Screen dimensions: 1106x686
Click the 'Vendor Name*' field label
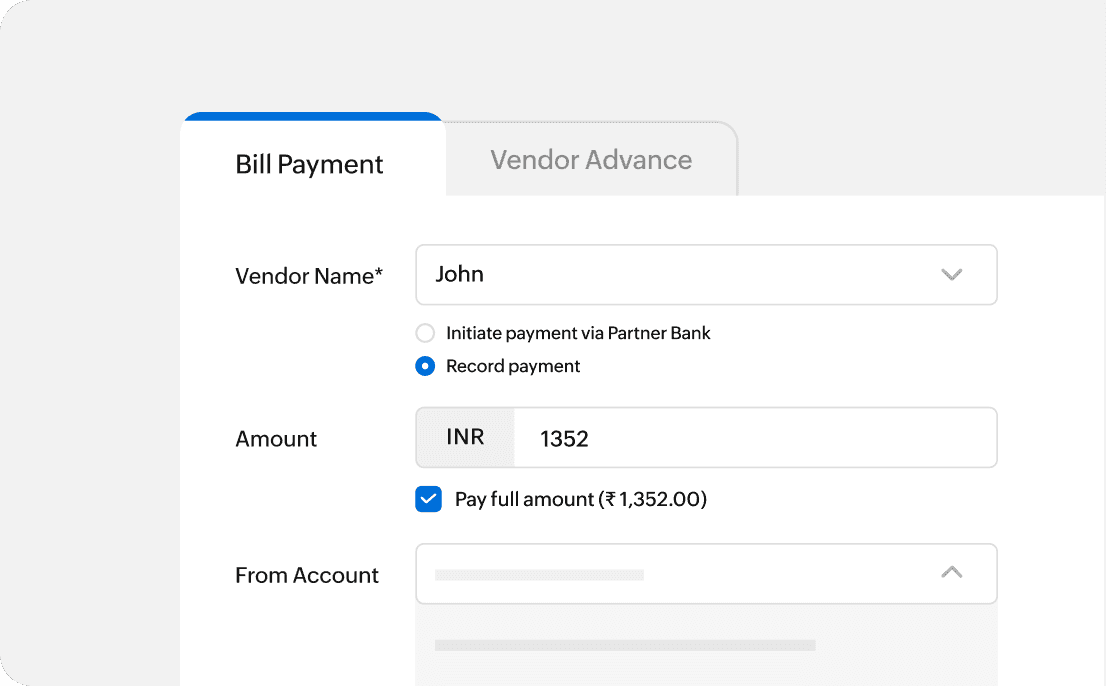coord(309,275)
